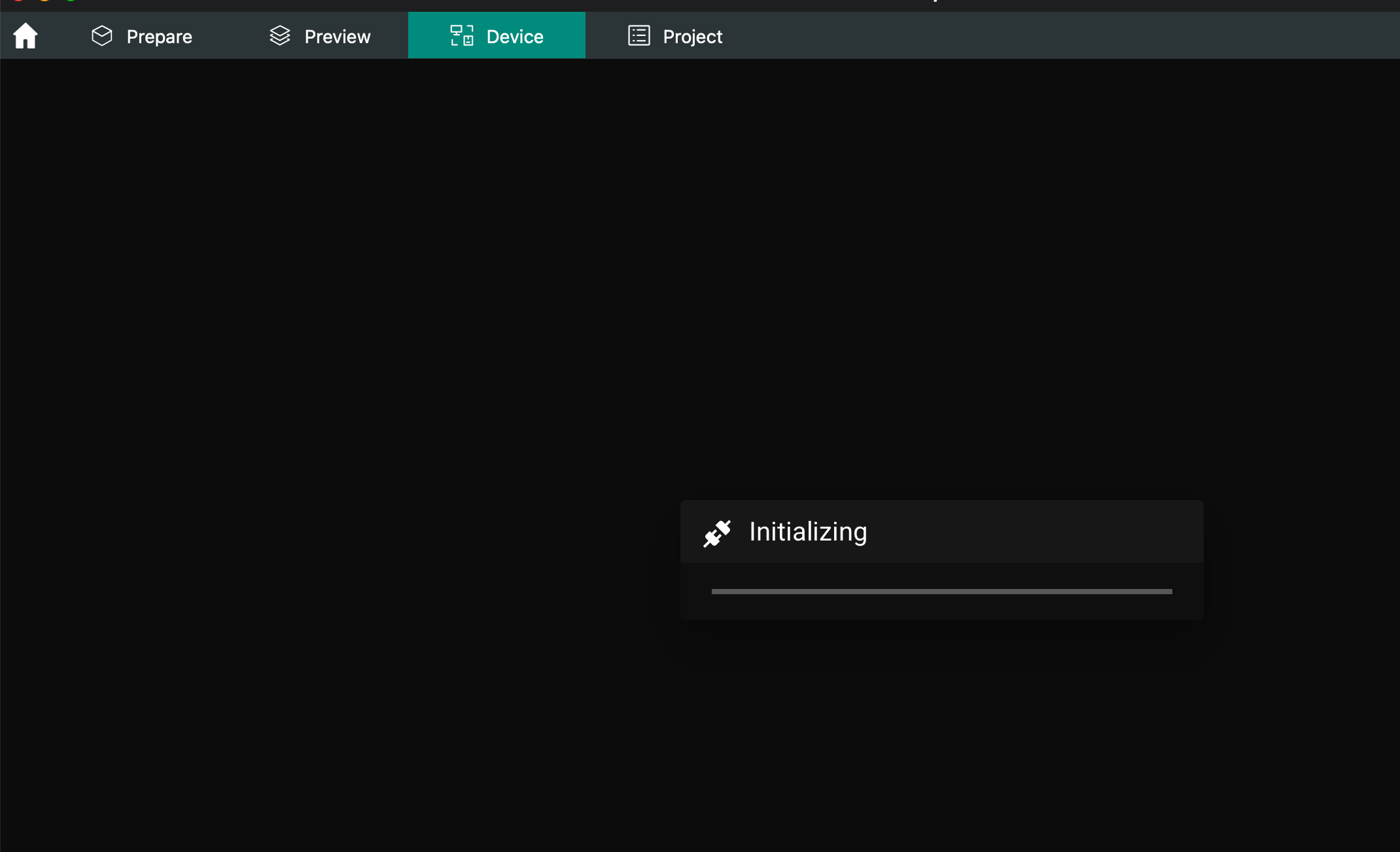Click the yellow minimize traffic light button

coord(45,2)
